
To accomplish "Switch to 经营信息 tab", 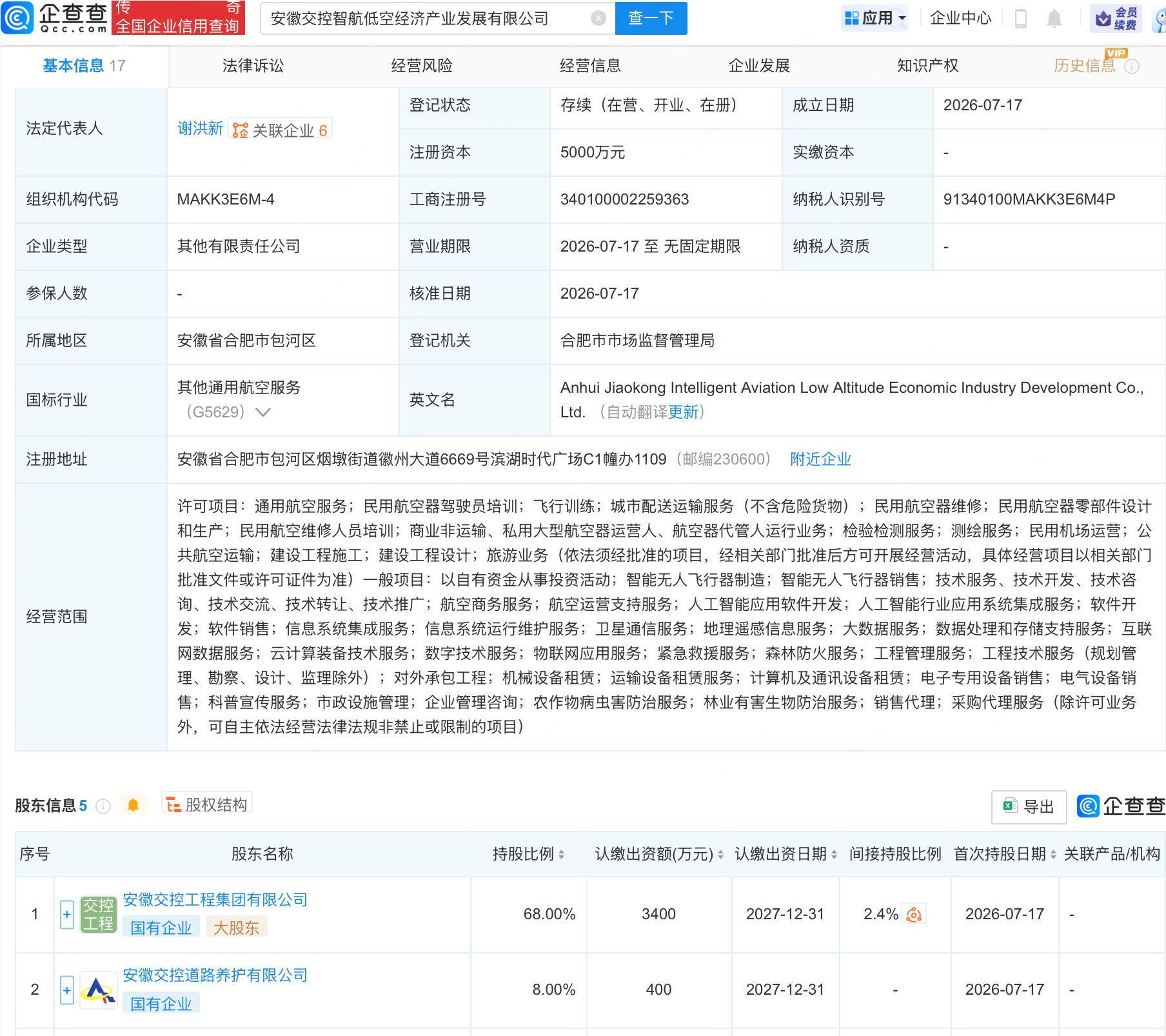I will click(591, 66).
